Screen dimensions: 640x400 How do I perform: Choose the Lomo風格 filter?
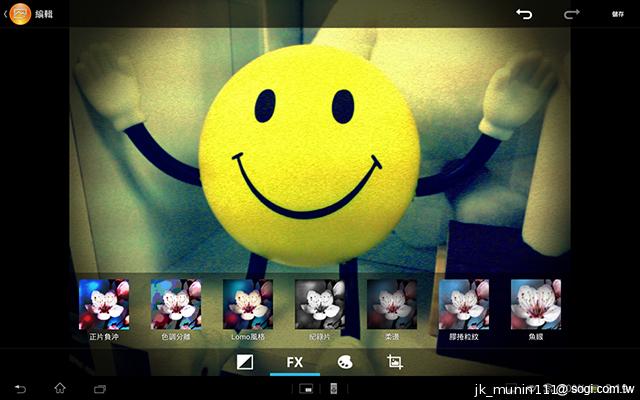pyautogui.click(x=248, y=304)
